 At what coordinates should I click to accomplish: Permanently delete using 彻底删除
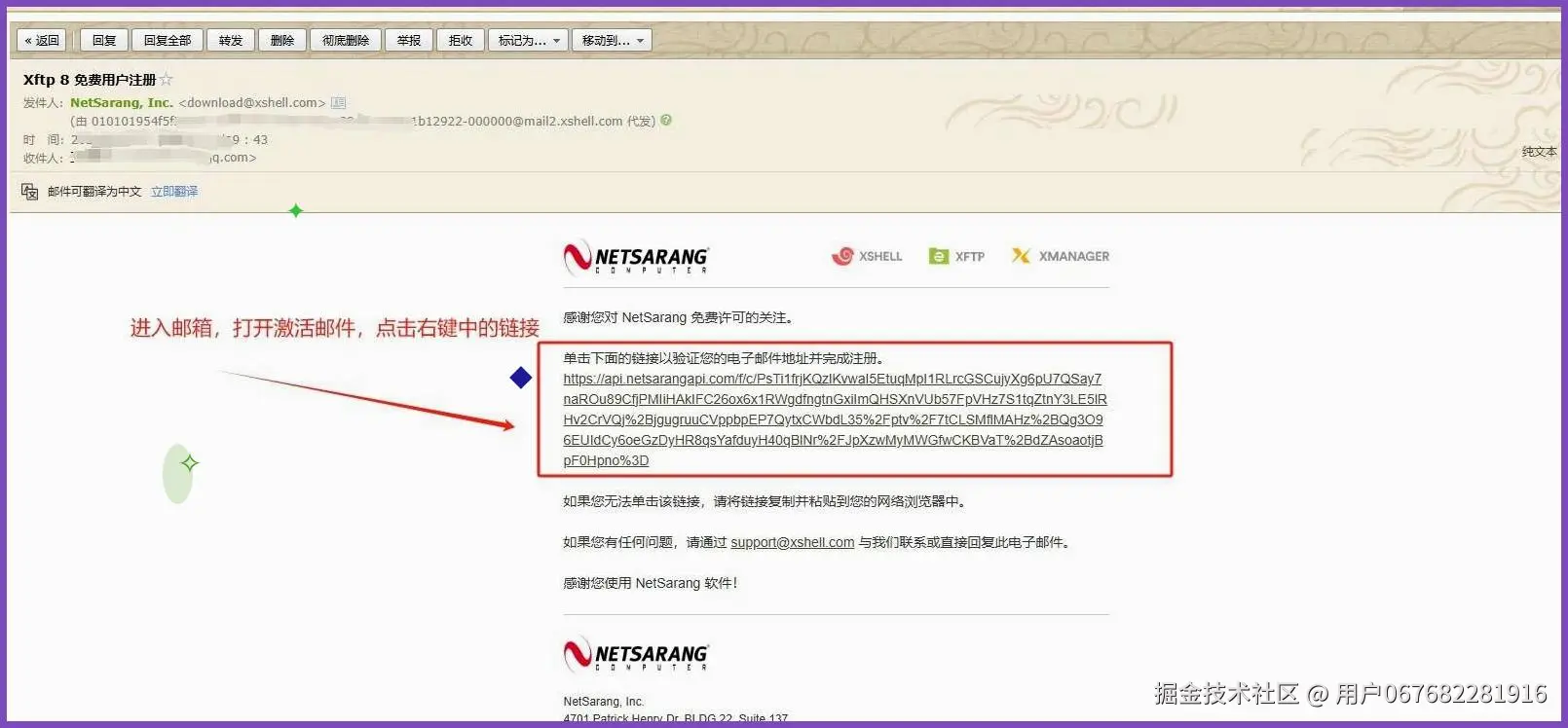[346, 40]
